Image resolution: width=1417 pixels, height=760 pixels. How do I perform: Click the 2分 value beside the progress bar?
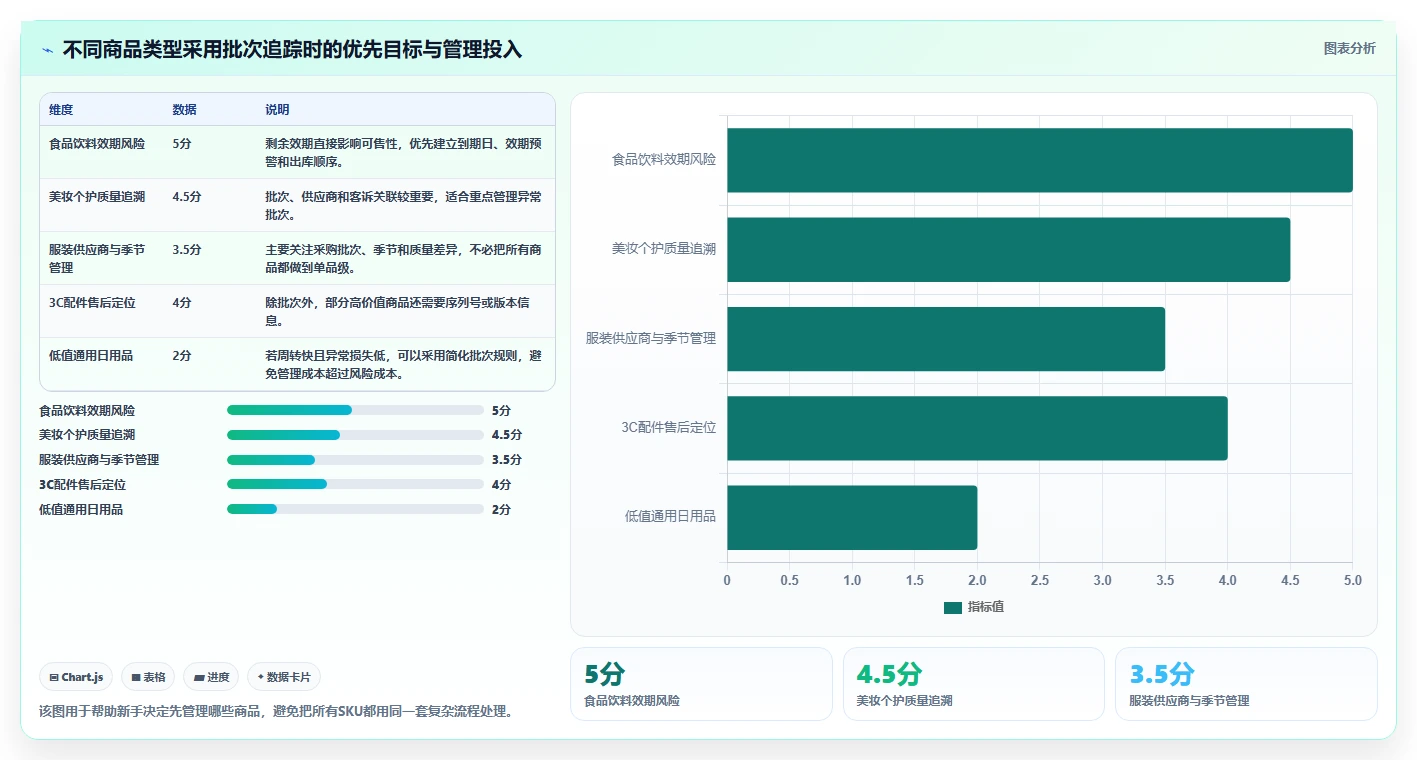click(x=501, y=509)
